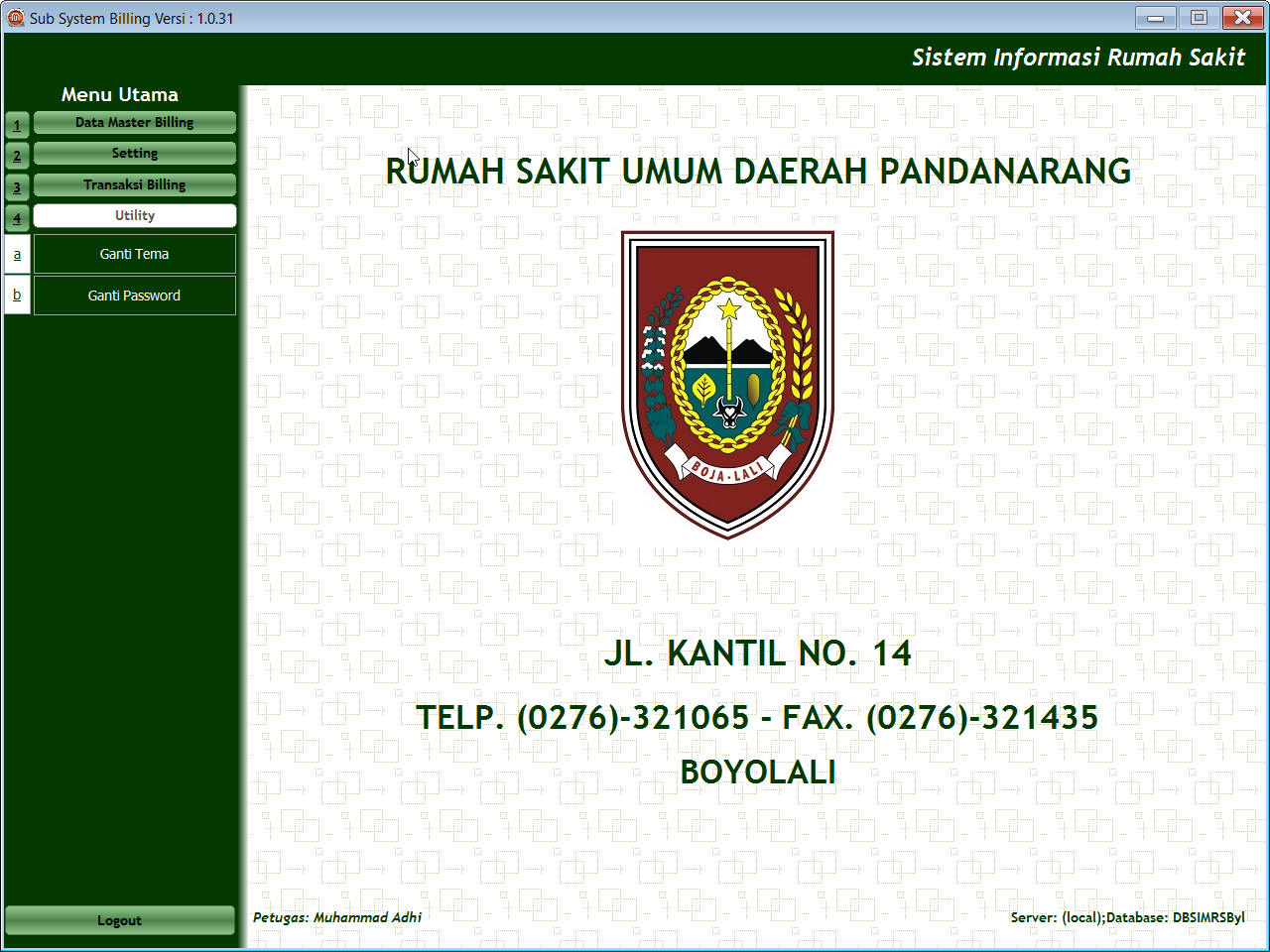Select the Ganti Tema option
1270x952 pixels.
135,254
